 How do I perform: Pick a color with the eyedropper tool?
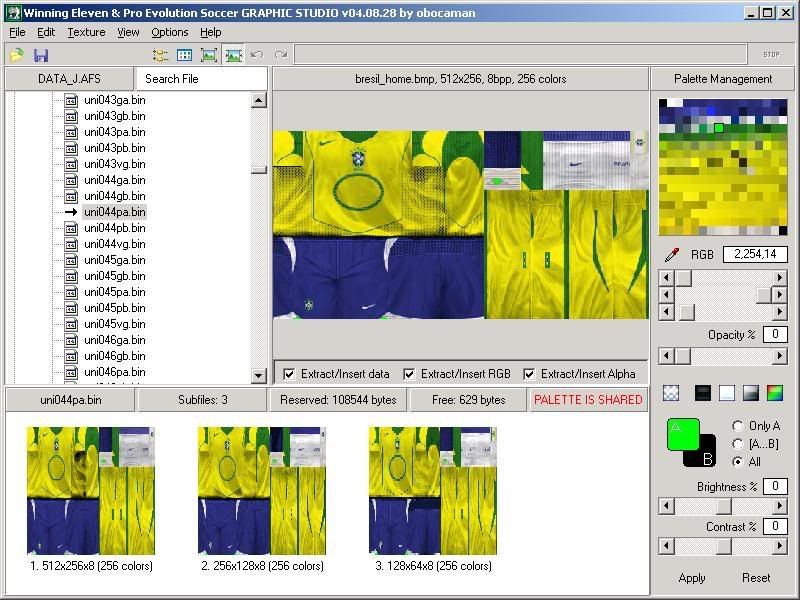point(671,254)
